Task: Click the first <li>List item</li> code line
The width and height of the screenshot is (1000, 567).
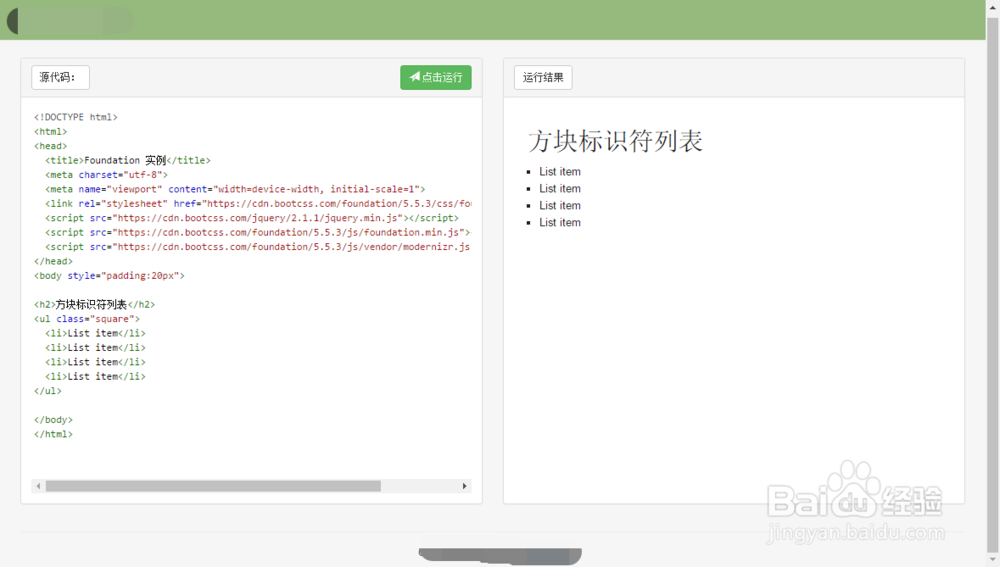Action: pos(95,333)
